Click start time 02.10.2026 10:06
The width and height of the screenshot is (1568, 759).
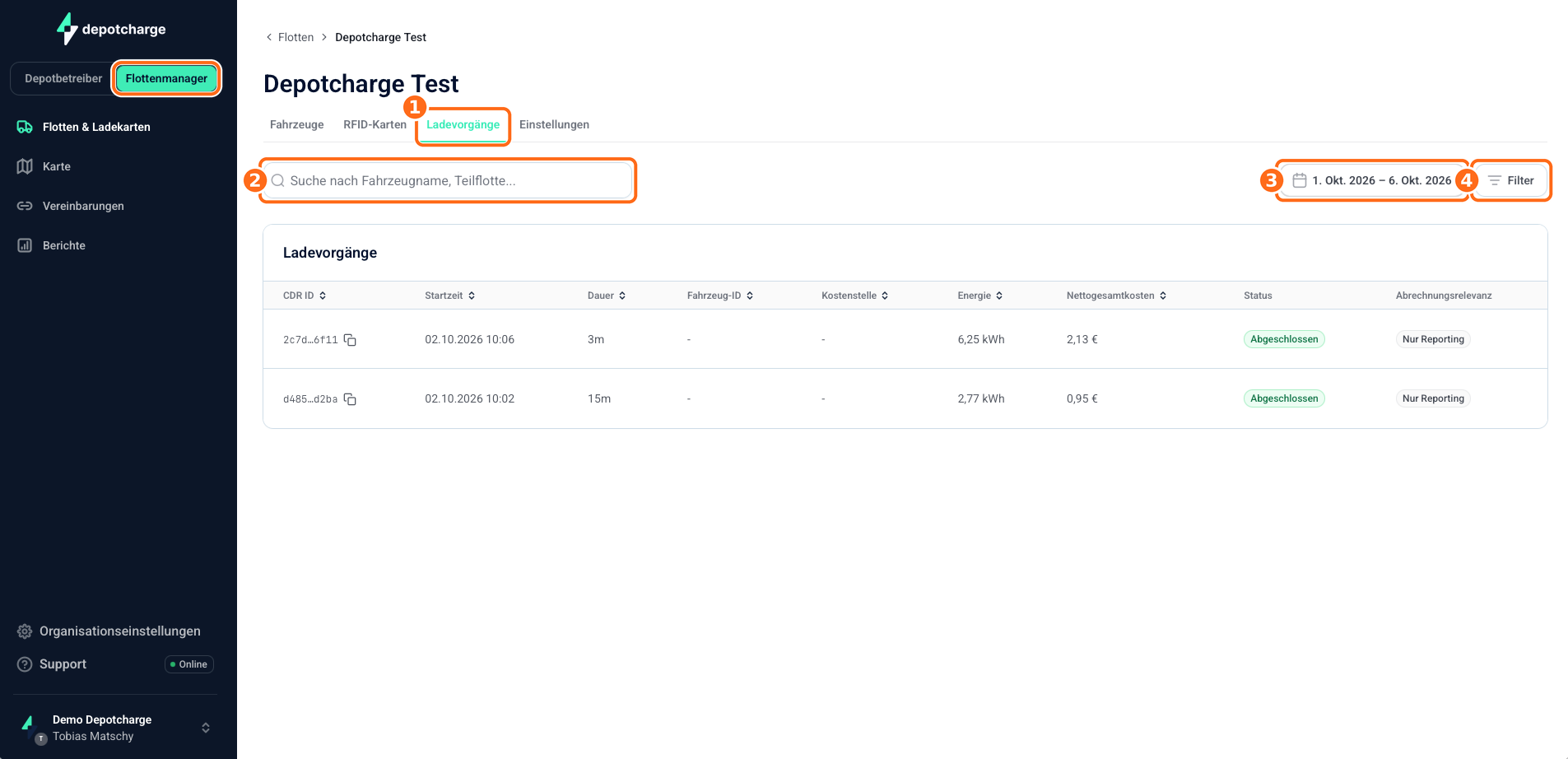pos(469,339)
